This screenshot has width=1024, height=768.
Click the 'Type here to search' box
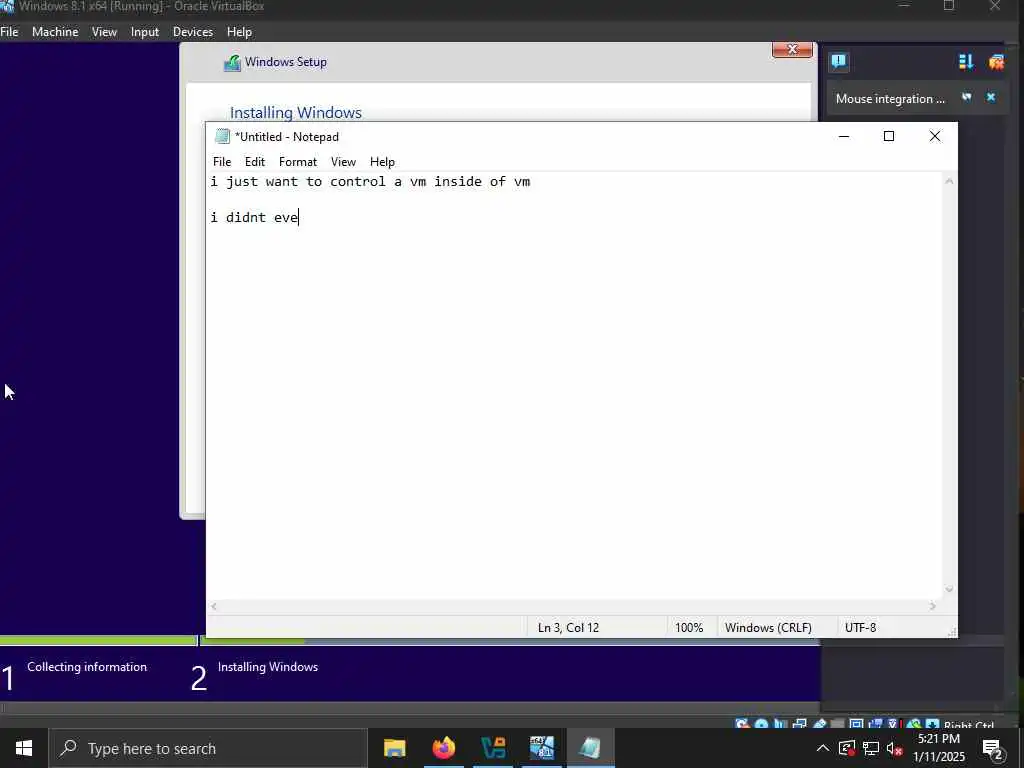(x=208, y=748)
